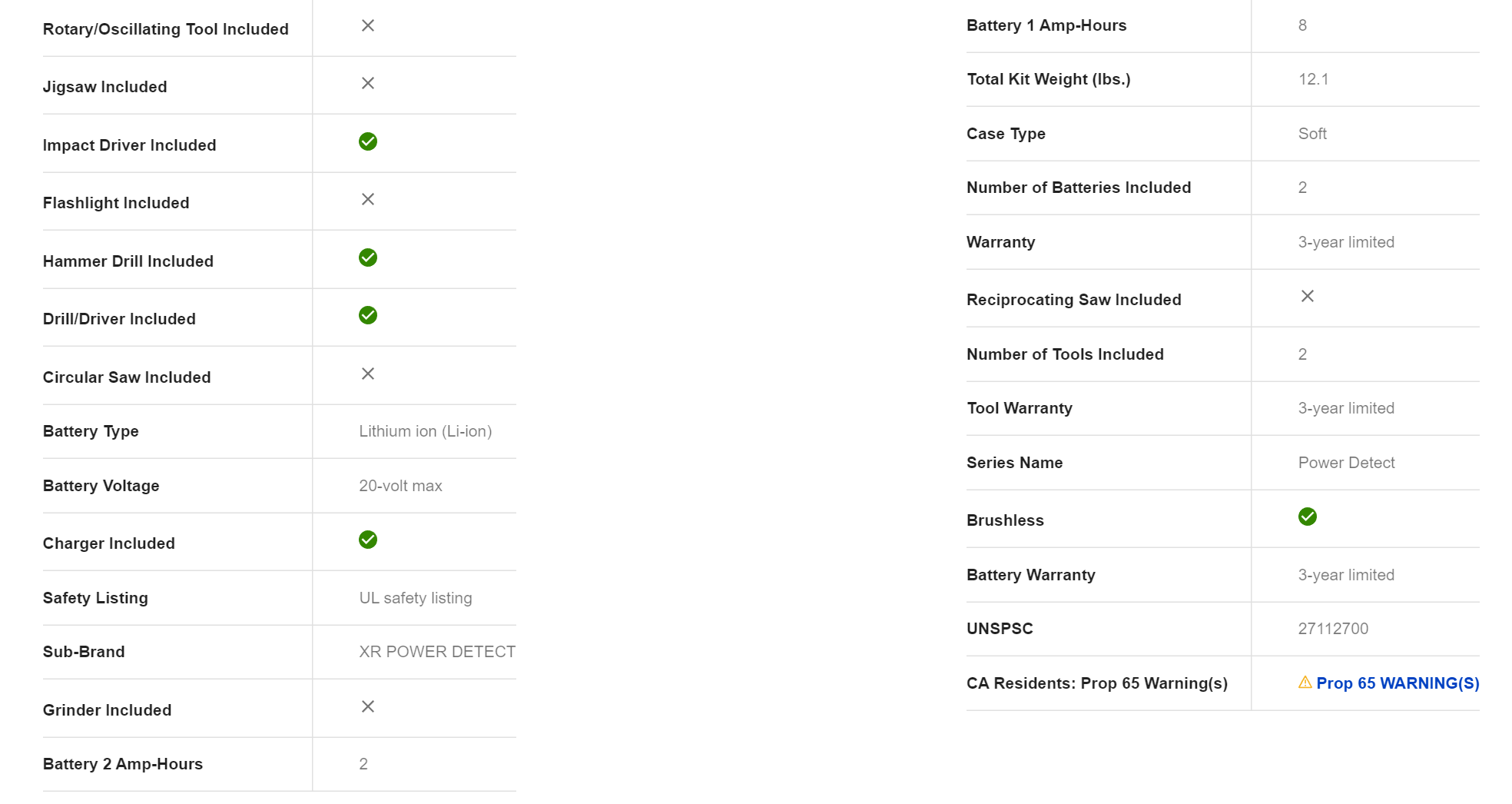Click the Lithium ion (Li-ion) battery type value
Viewport: 1512px width, 804px height.
tap(425, 431)
